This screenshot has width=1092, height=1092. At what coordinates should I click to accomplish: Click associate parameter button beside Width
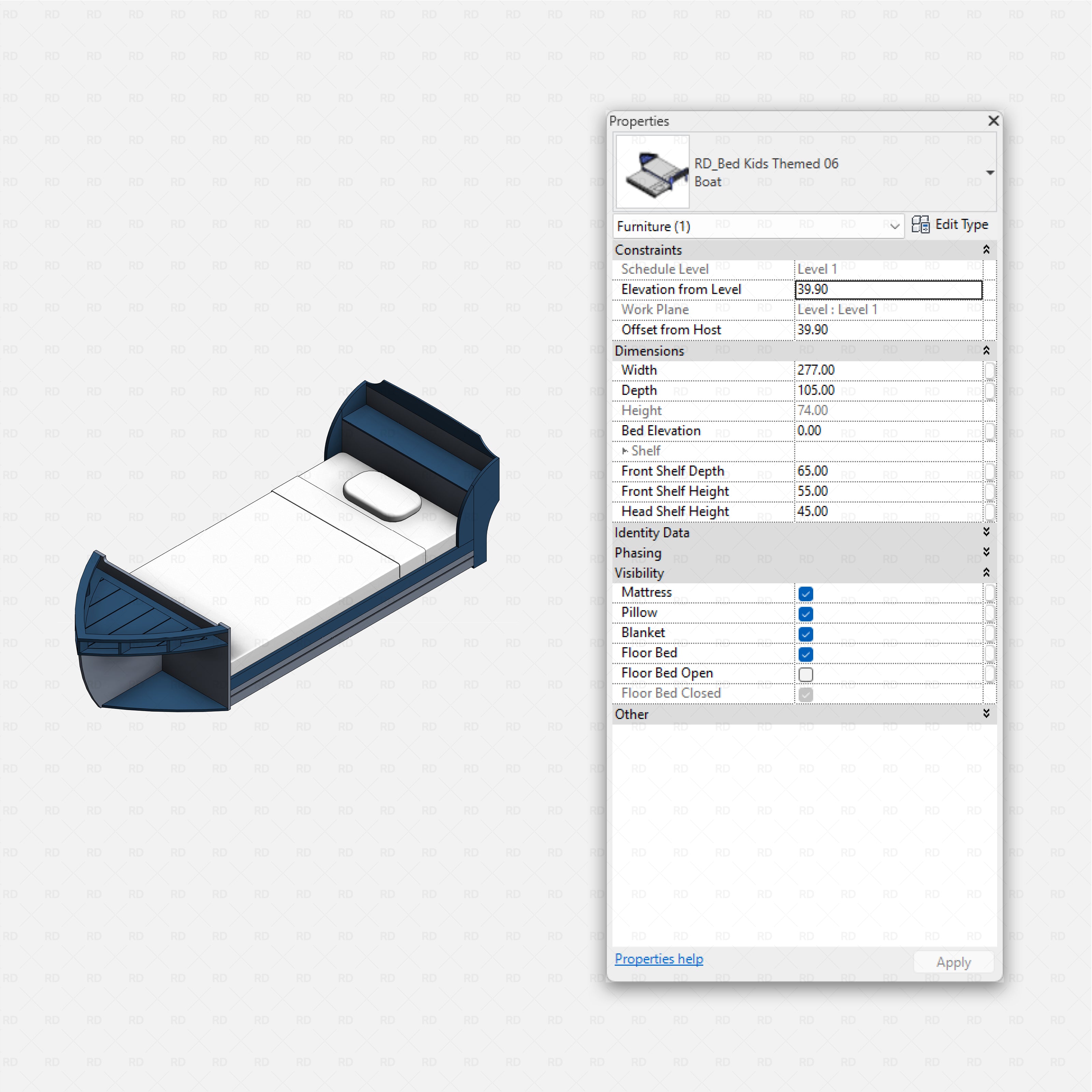click(990, 370)
